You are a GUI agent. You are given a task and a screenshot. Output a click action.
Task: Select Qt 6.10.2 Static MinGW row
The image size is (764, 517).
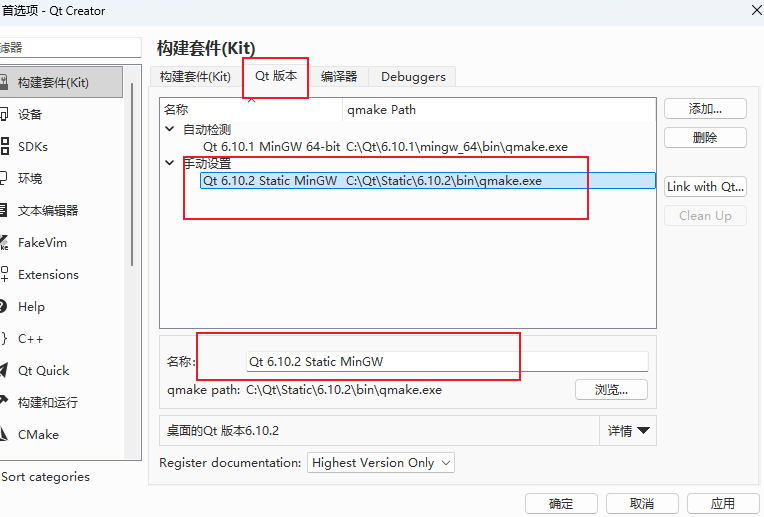click(427, 181)
